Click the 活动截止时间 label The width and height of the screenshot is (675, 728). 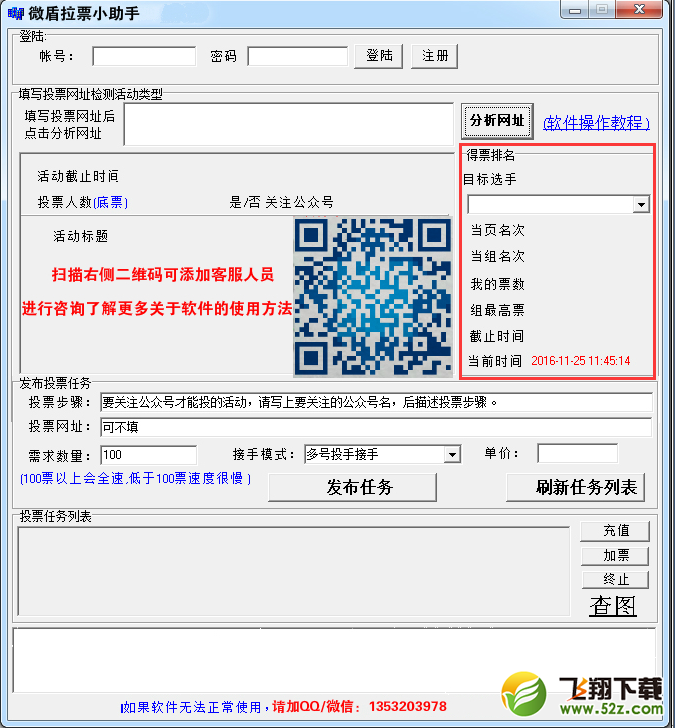click(x=78, y=176)
